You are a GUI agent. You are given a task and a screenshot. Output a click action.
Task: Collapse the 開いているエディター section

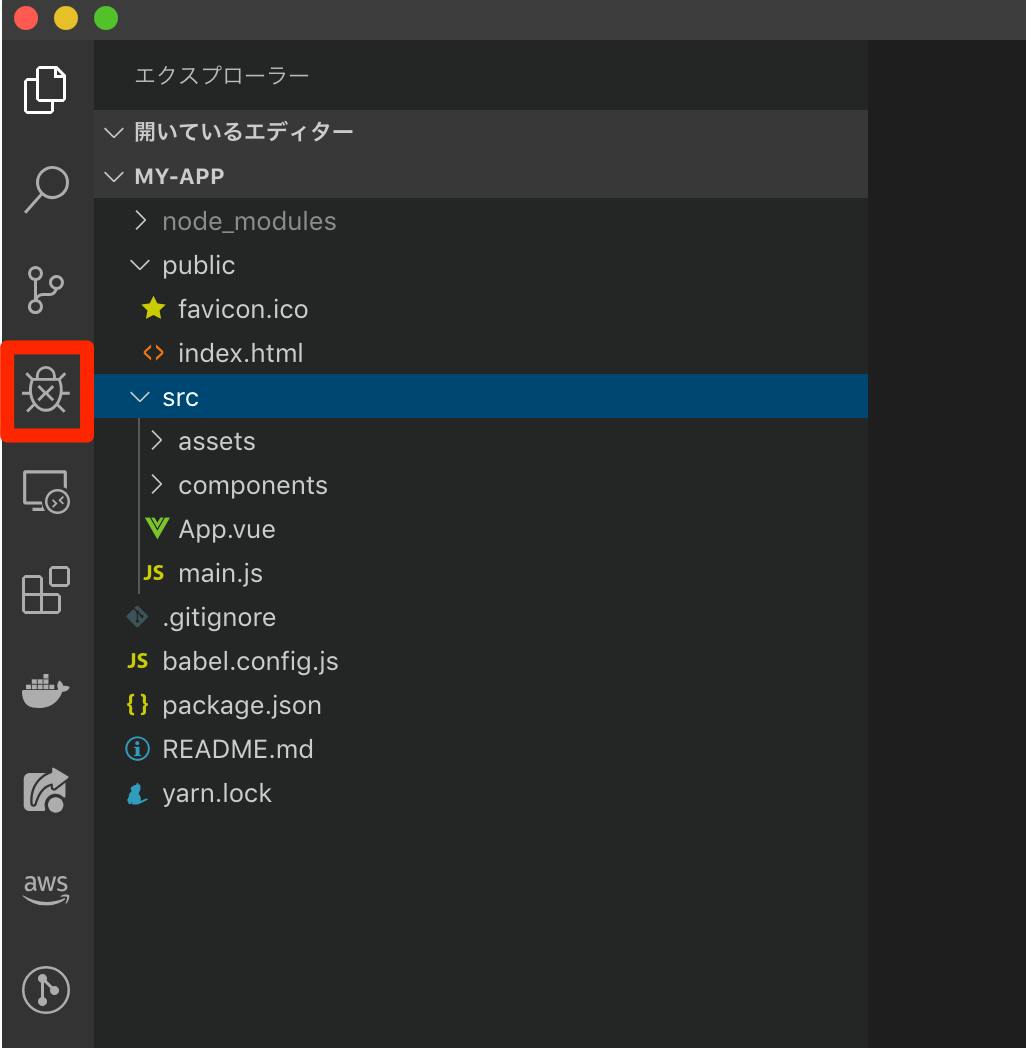coord(114,132)
